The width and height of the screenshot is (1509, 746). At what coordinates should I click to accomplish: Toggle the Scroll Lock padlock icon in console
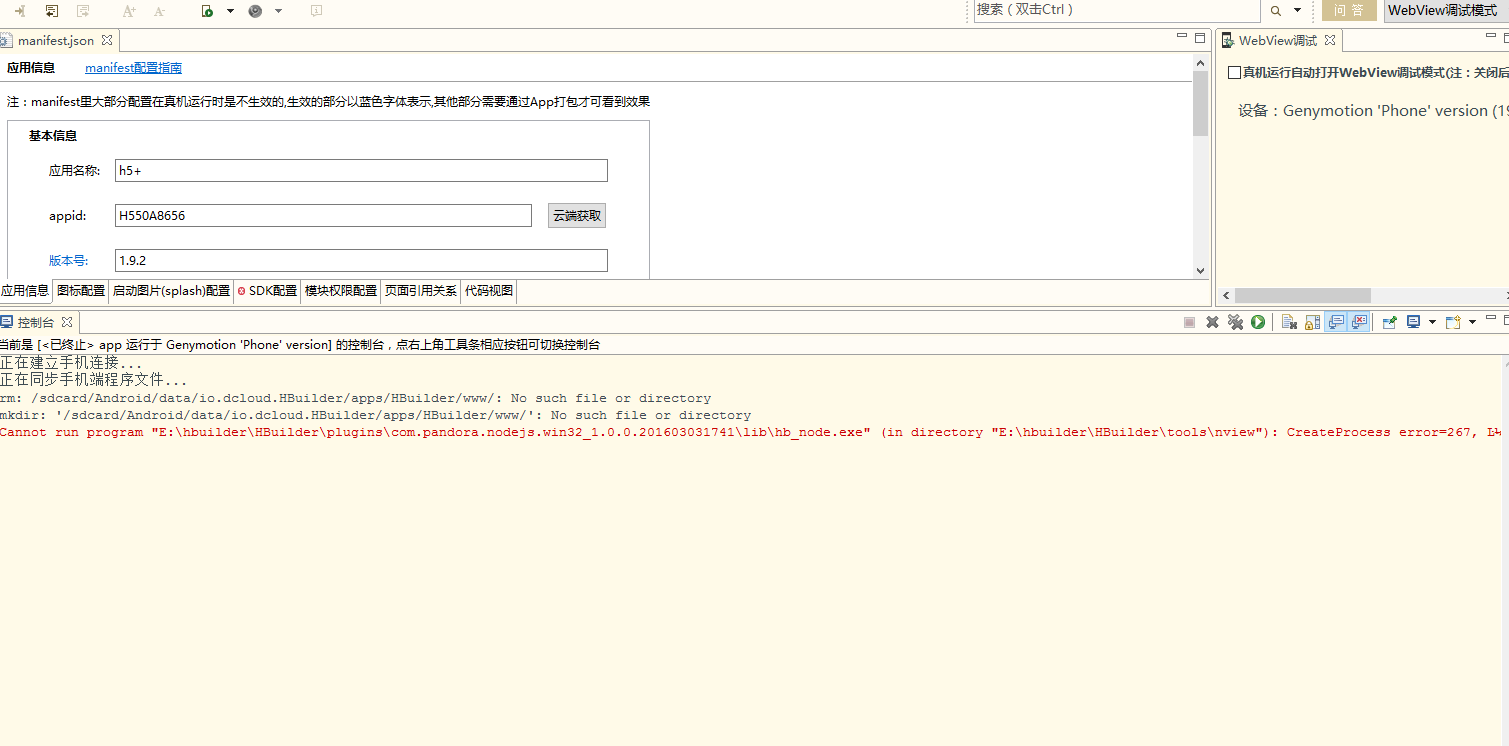click(1312, 322)
